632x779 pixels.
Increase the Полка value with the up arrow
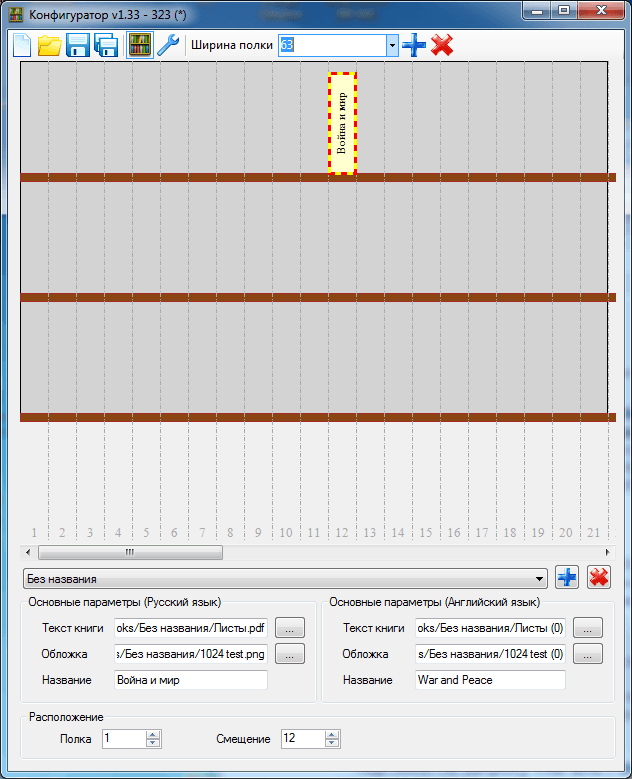[x=153, y=735]
